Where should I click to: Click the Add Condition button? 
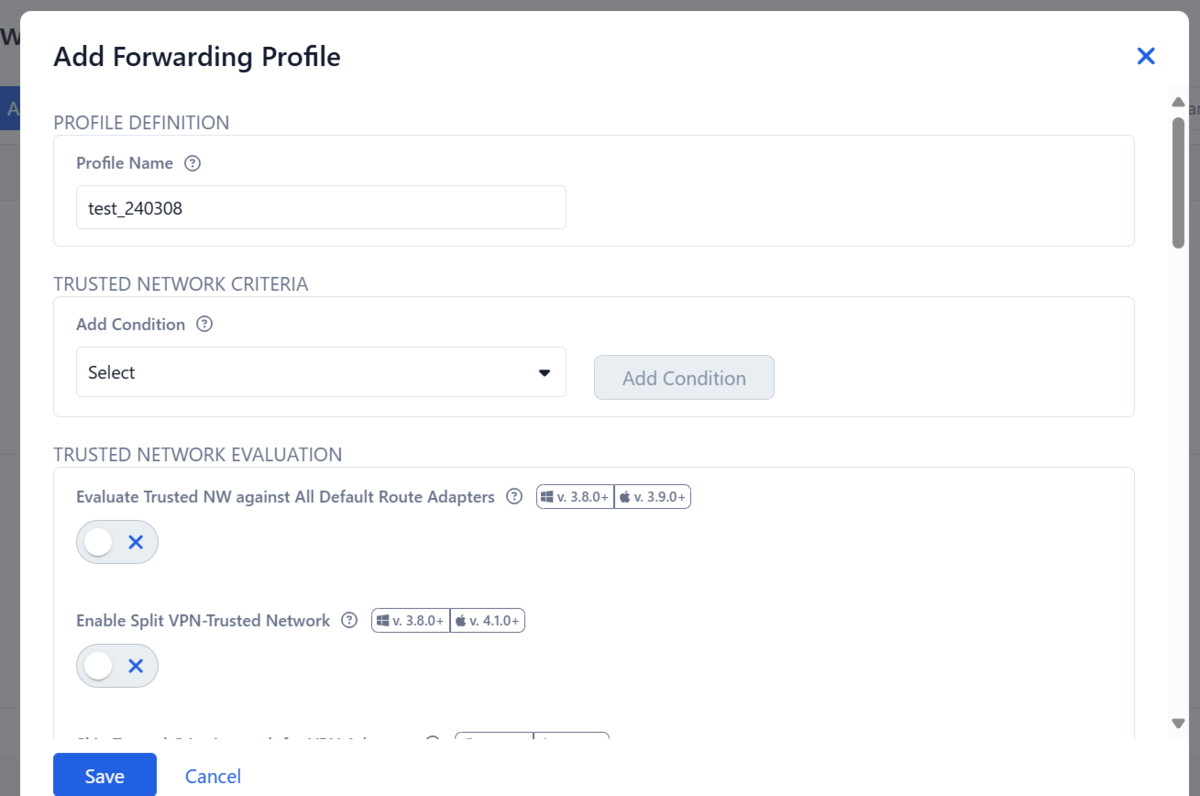[684, 377]
